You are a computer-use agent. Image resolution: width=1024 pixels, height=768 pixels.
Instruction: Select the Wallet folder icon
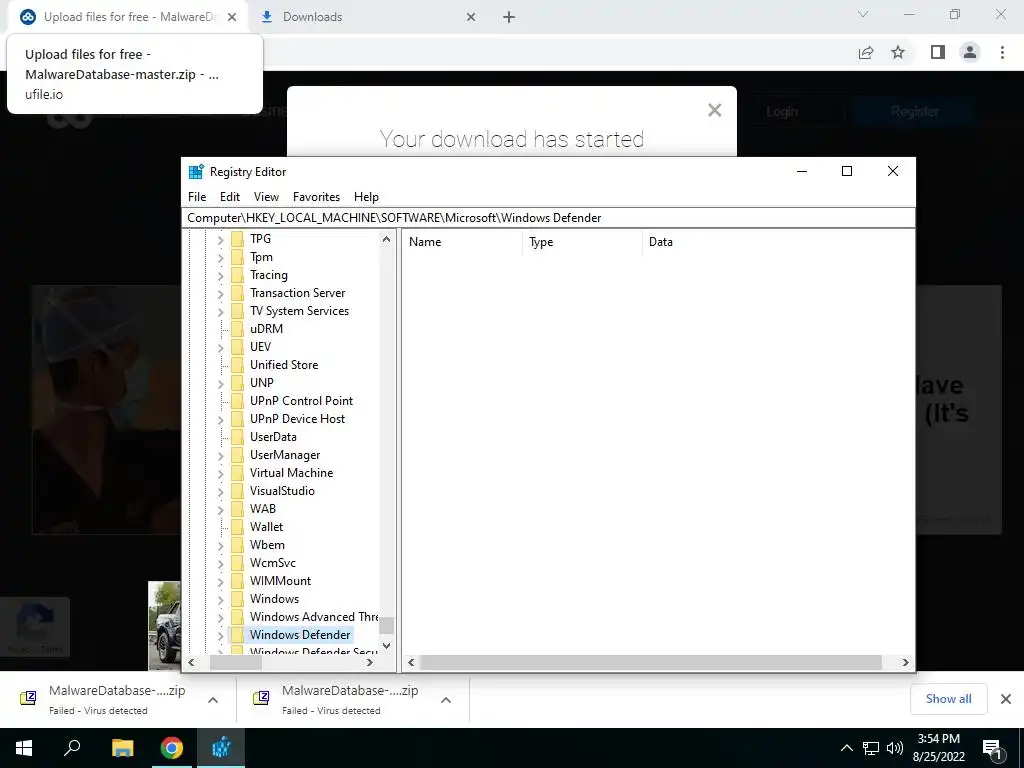coord(237,526)
